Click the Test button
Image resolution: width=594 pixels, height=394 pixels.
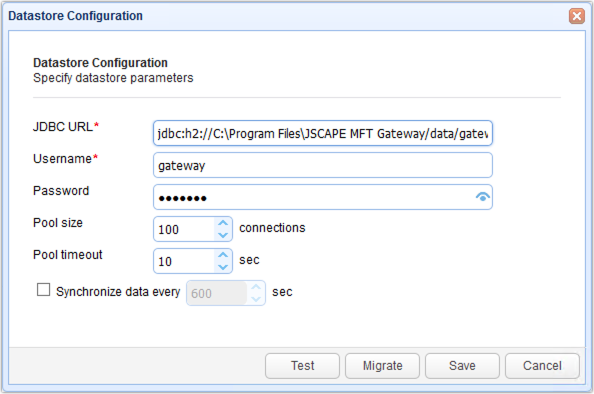click(302, 366)
